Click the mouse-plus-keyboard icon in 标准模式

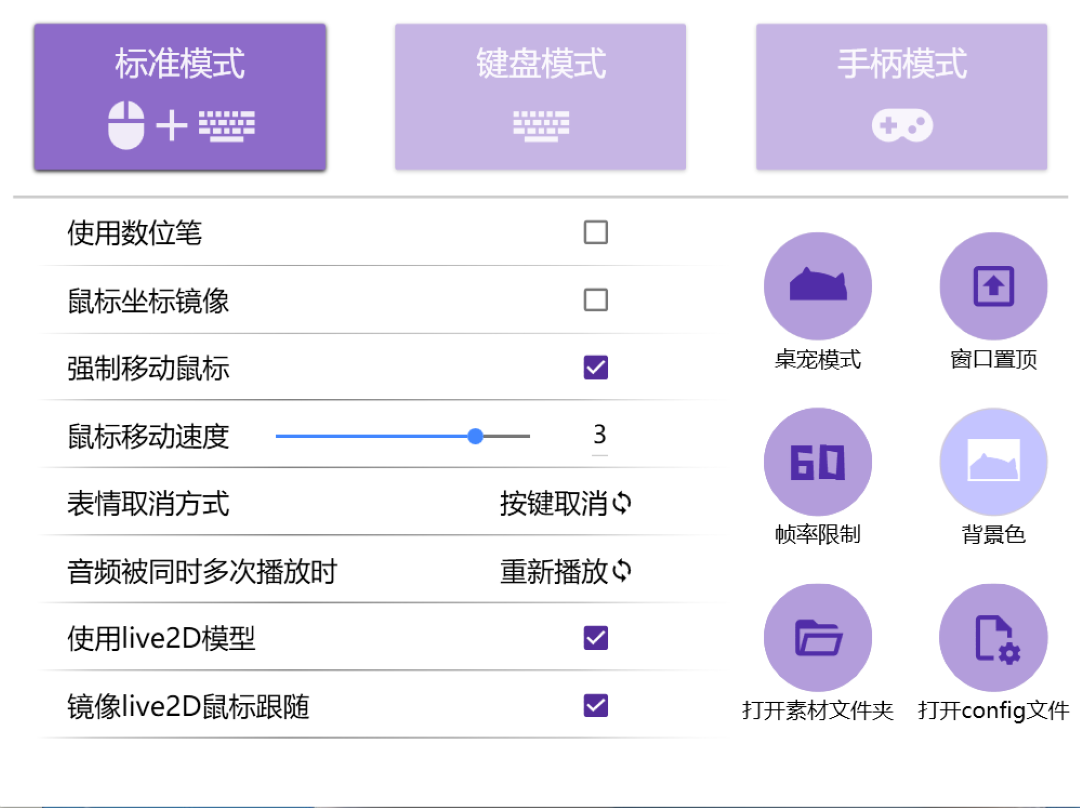point(180,126)
